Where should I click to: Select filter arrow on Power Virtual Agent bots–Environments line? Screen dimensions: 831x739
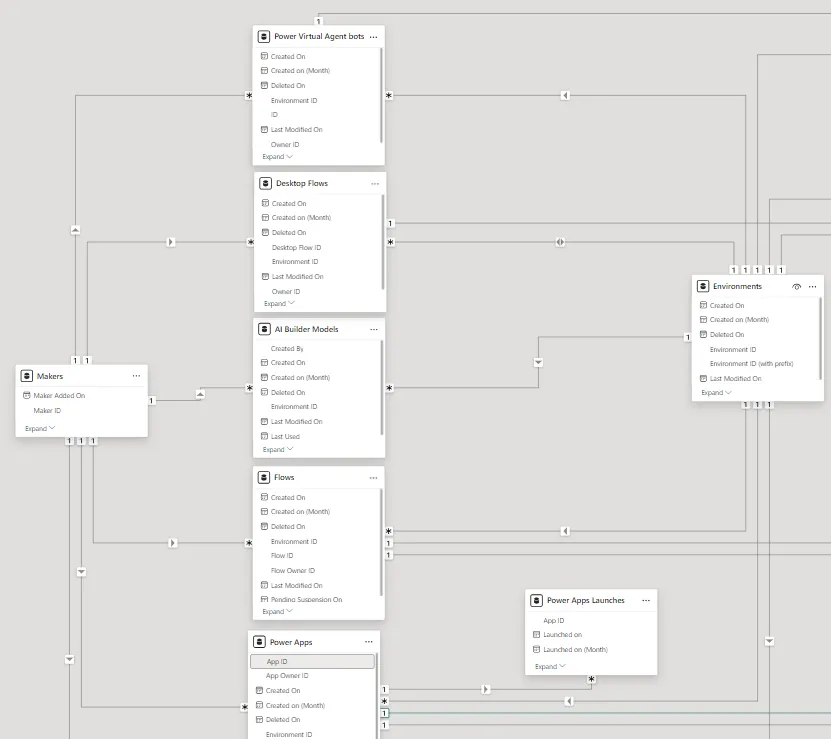tap(565, 96)
